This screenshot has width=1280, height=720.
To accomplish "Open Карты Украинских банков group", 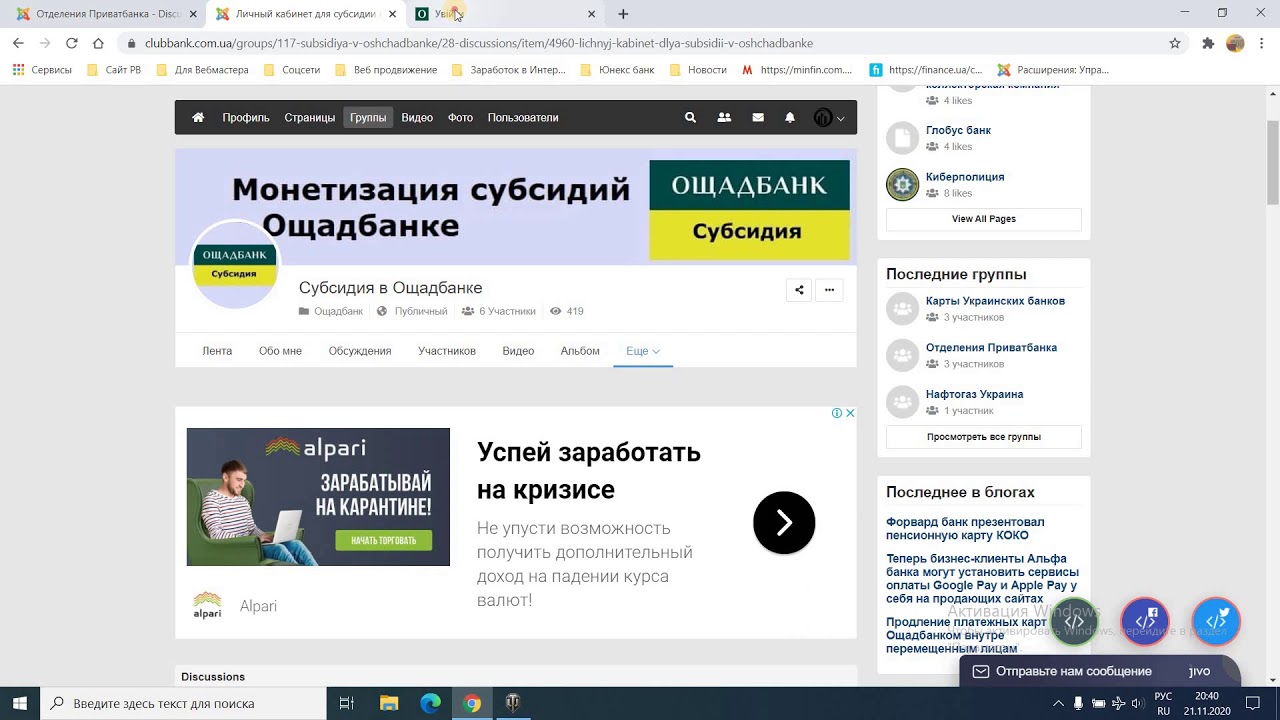I will (995, 301).
